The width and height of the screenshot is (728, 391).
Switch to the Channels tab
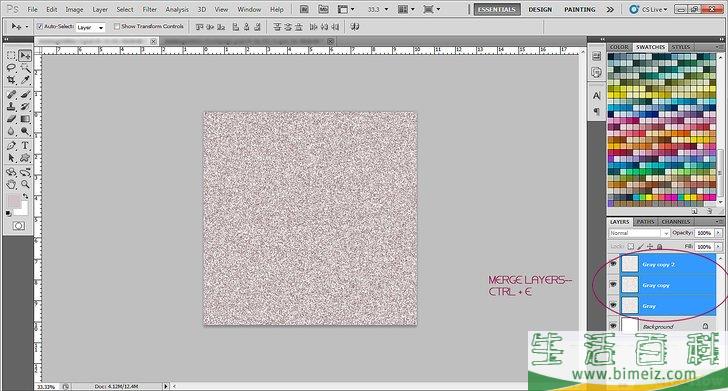click(676, 222)
